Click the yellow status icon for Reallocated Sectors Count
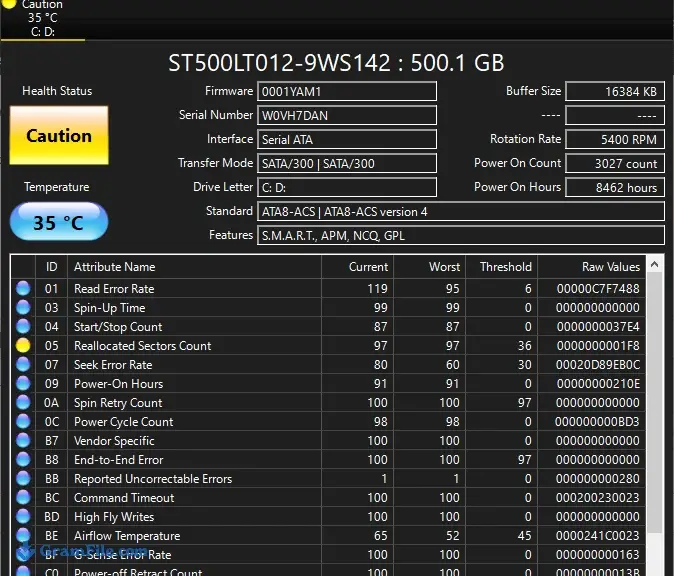 point(23,345)
